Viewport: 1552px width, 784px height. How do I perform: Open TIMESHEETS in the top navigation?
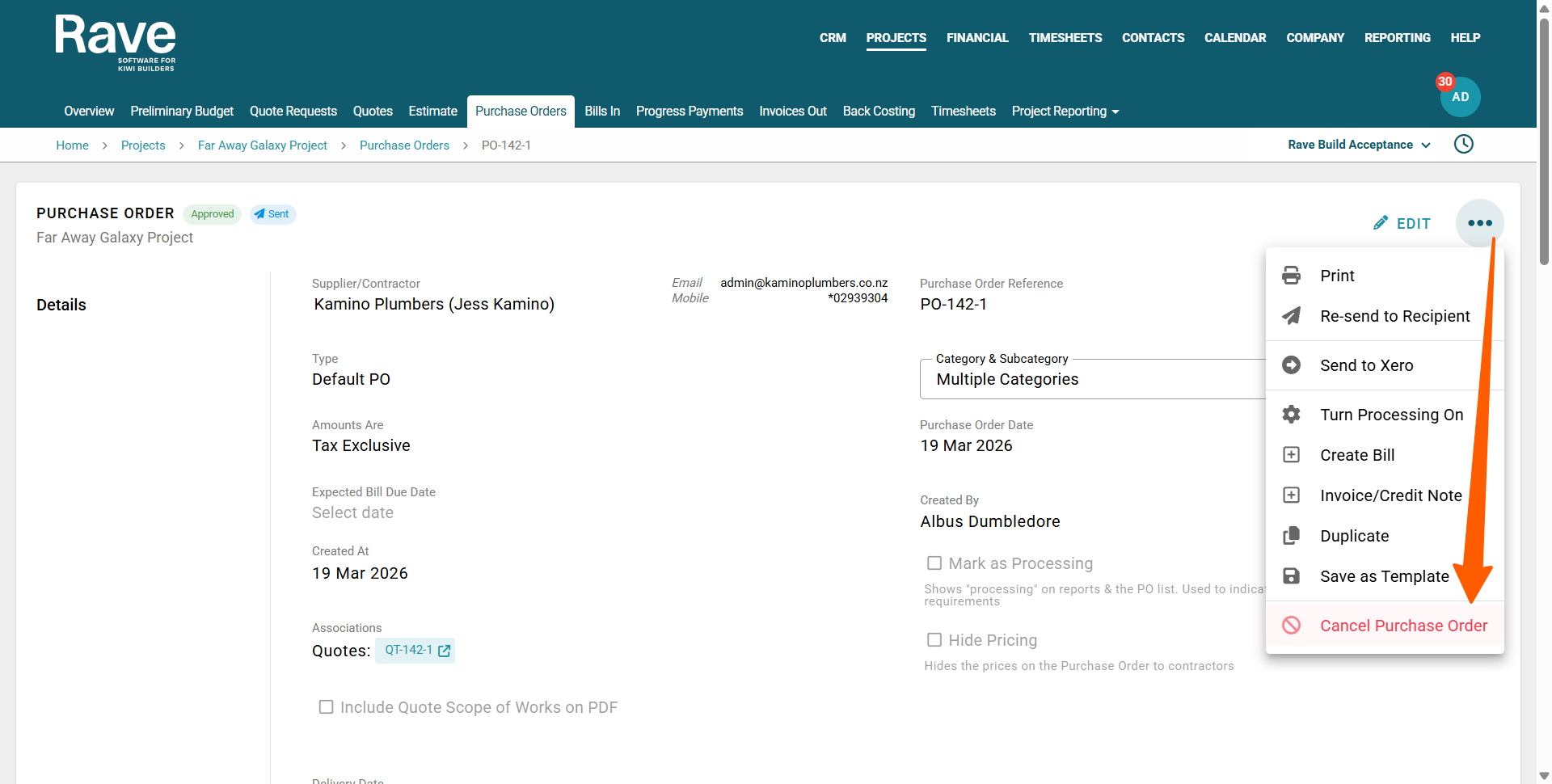1065,38
